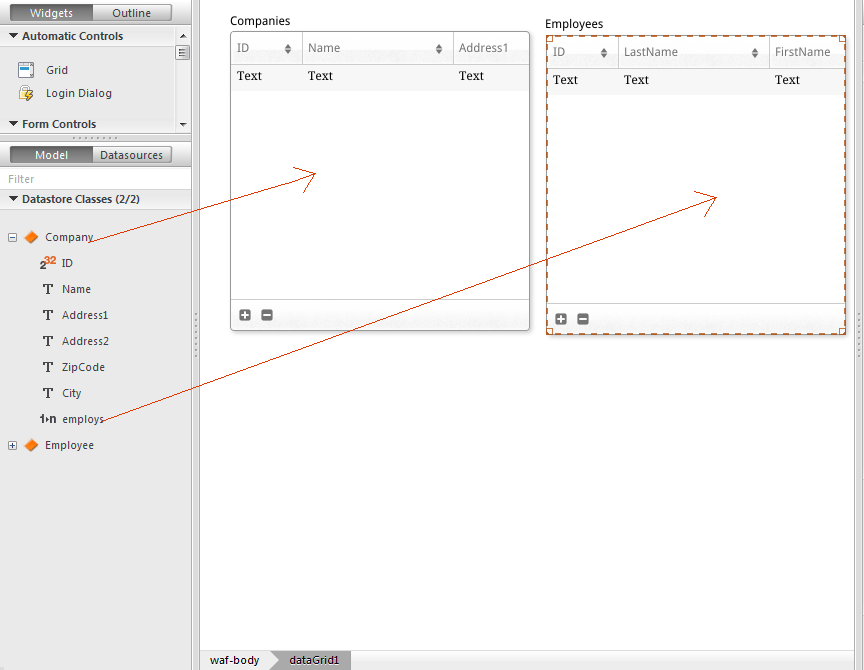The height and width of the screenshot is (670, 864).
Task: Add a row in Employees grid
Action: [561, 319]
